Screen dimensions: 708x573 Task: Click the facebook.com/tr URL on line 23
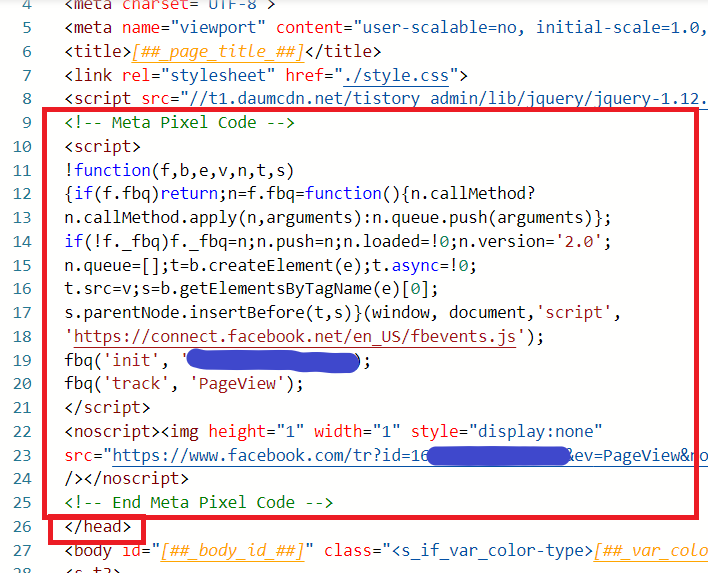pyautogui.click(x=409, y=455)
